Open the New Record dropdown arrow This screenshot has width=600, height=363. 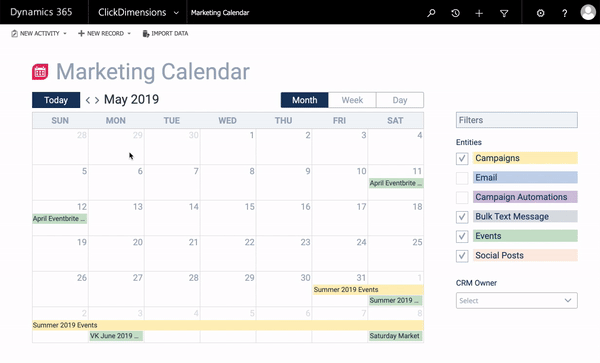(129, 34)
